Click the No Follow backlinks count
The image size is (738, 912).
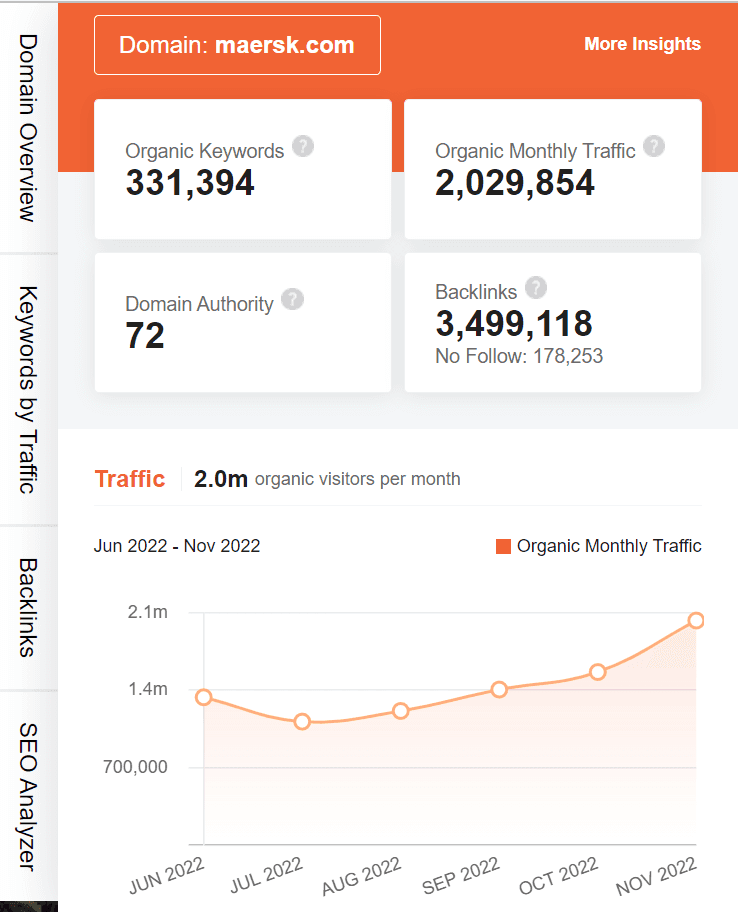click(518, 355)
